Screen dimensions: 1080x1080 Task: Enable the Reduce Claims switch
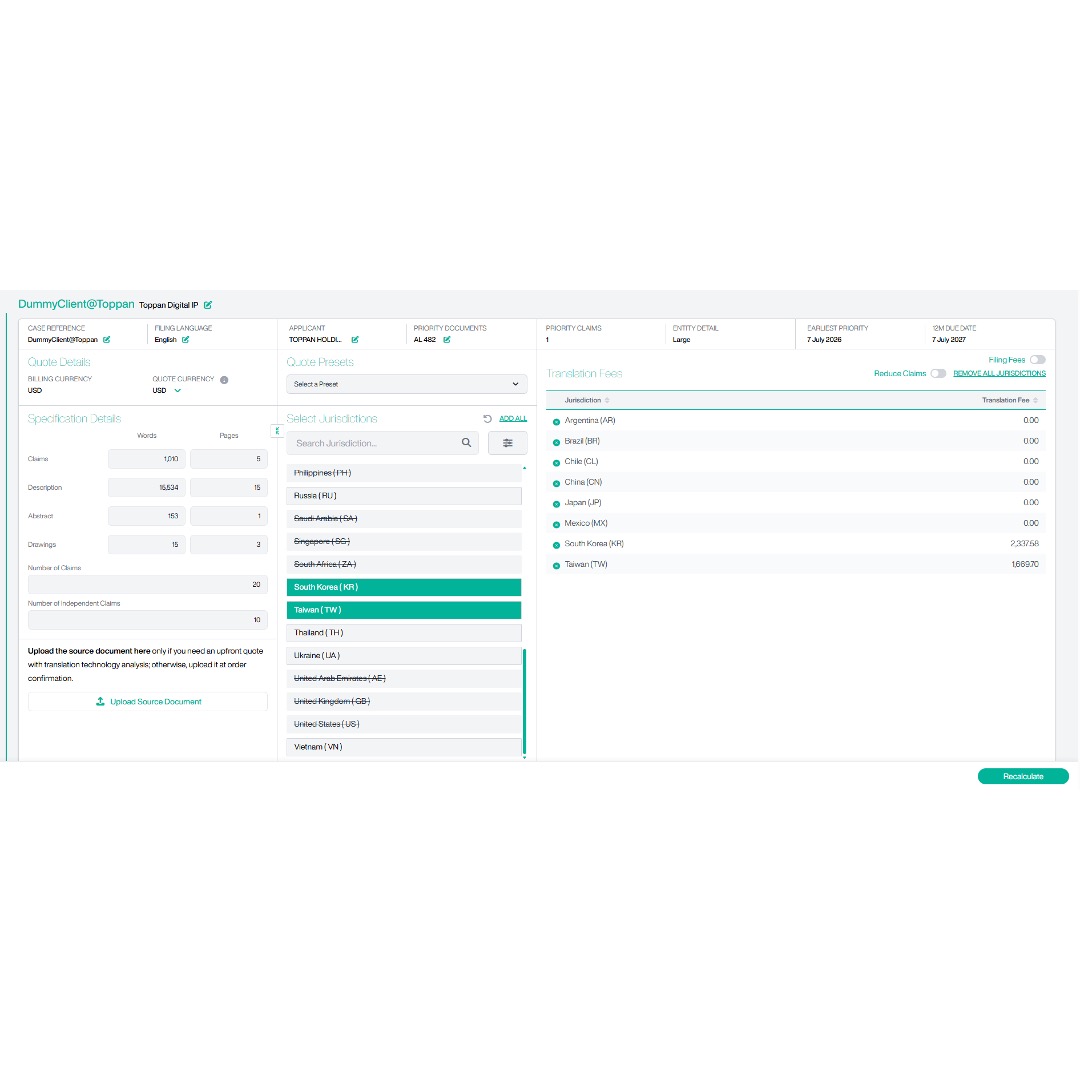pyautogui.click(x=937, y=373)
